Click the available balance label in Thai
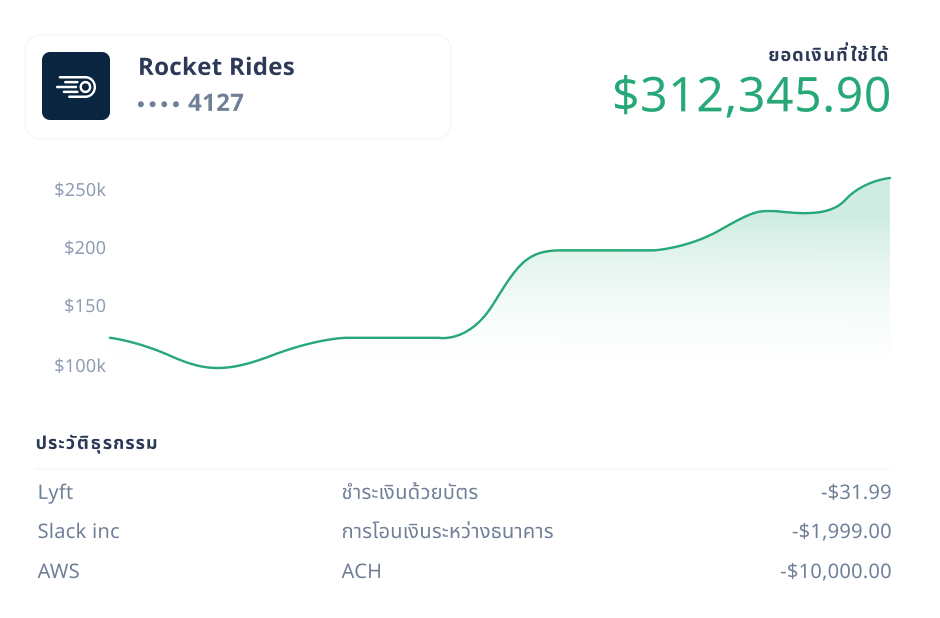This screenshot has width=940, height=618. pyautogui.click(x=828, y=54)
